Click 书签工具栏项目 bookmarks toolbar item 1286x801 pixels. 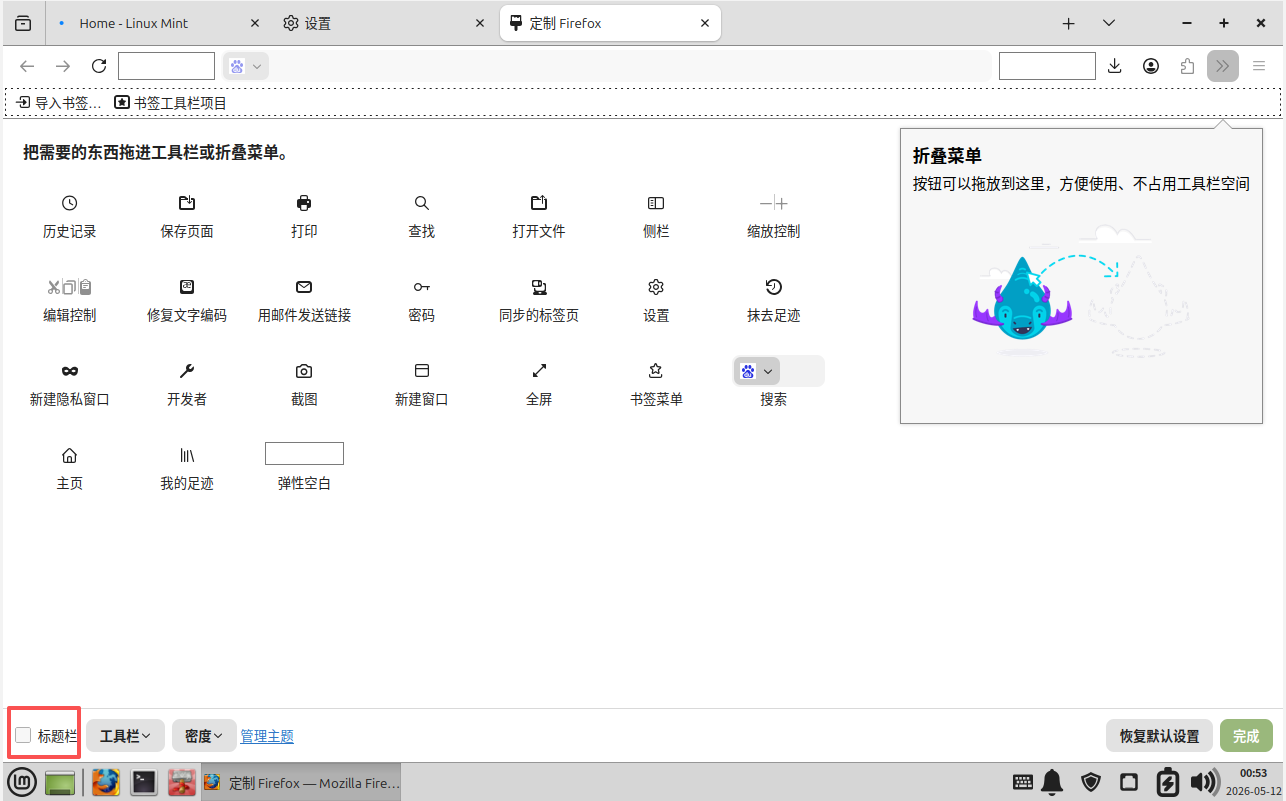tap(171, 103)
